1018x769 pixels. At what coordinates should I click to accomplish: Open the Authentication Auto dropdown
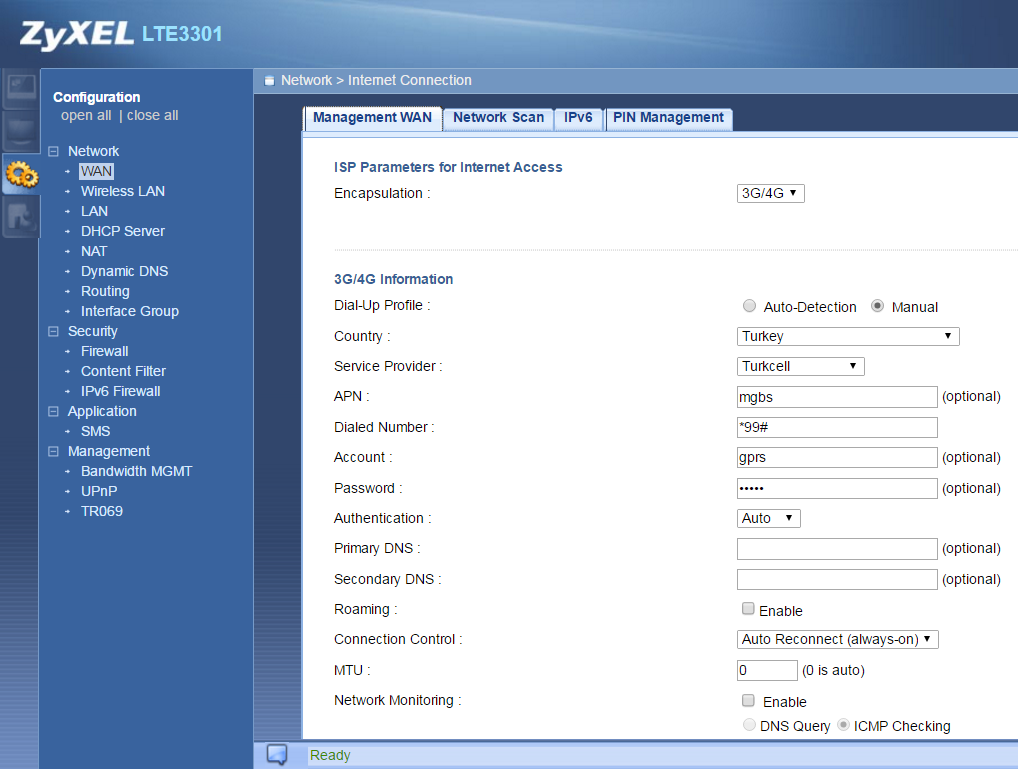[x=769, y=518]
